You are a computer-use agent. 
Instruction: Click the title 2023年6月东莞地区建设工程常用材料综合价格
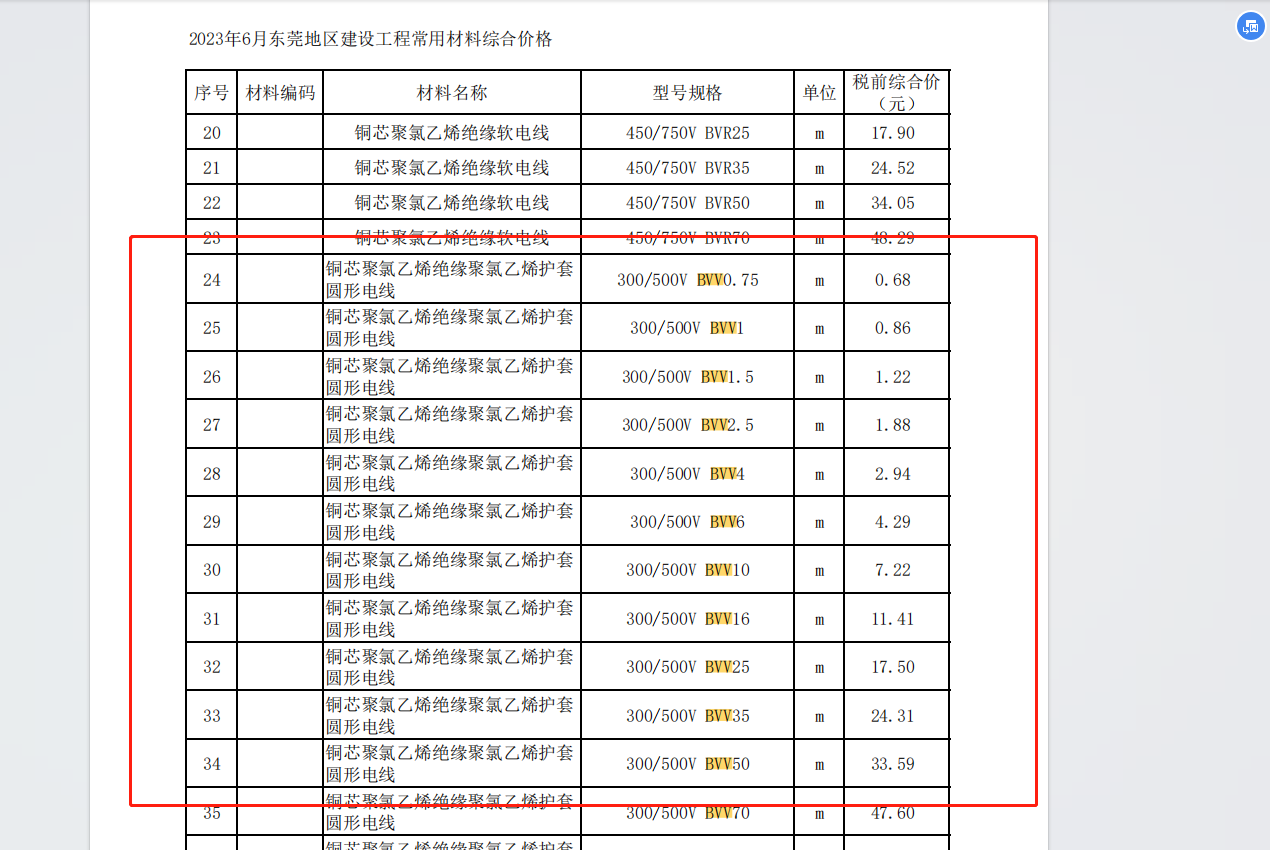pos(370,40)
